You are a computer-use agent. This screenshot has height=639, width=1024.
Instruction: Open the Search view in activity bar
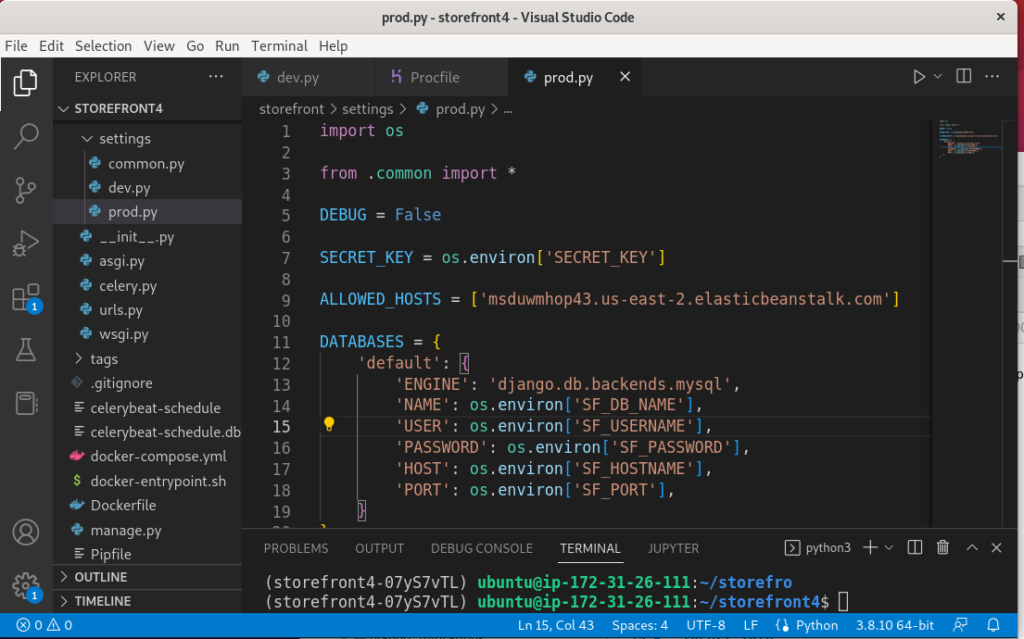tap(25, 137)
